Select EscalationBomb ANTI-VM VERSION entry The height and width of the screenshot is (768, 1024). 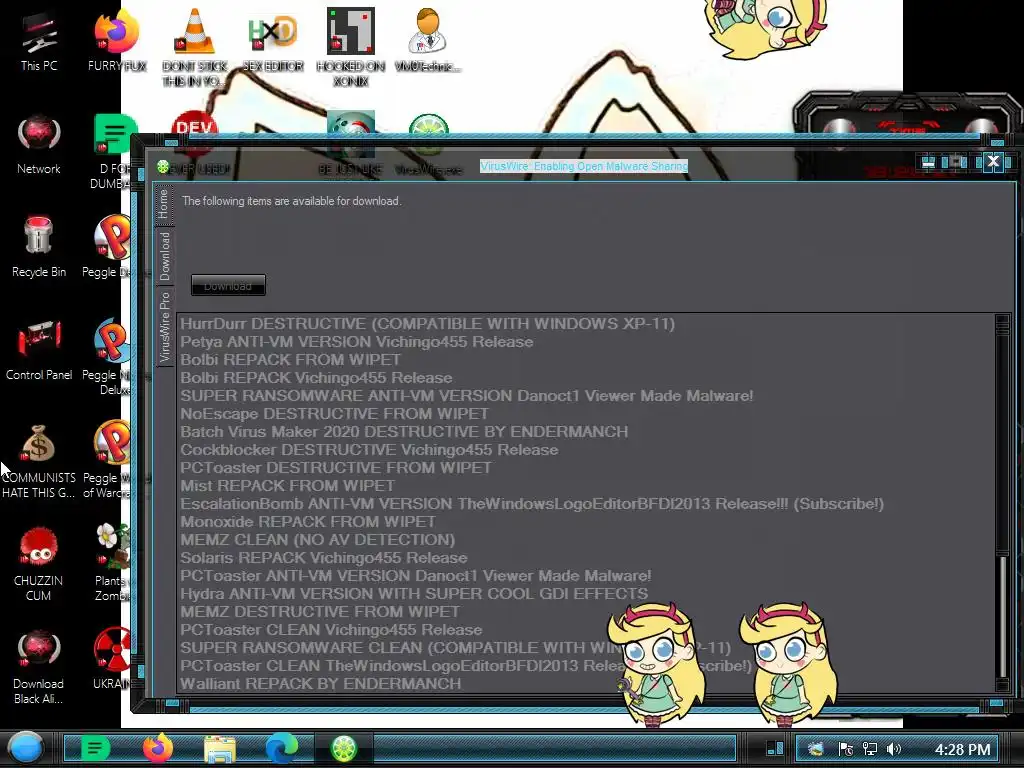point(532,504)
